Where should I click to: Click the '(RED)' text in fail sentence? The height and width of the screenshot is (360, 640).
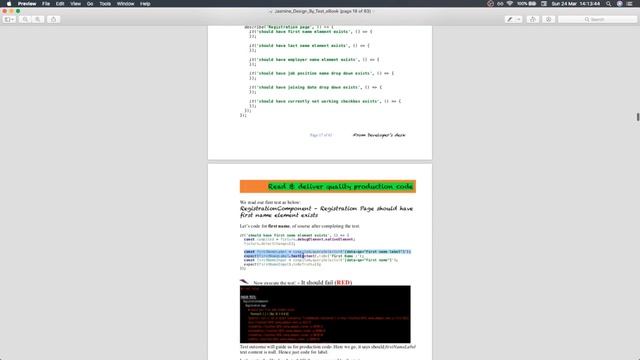[343, 282]
